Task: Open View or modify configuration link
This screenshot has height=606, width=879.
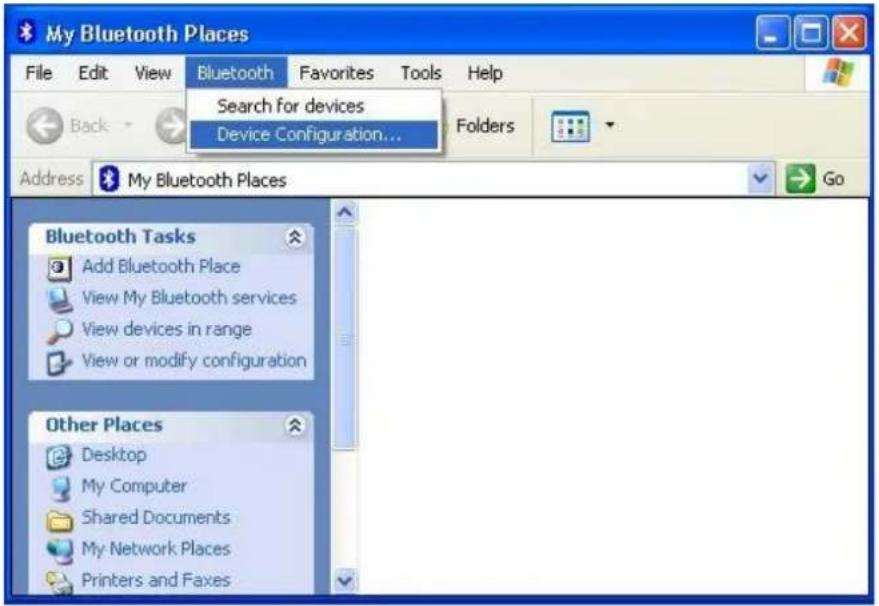Action: pyautogui.click(x=194, y=360)
